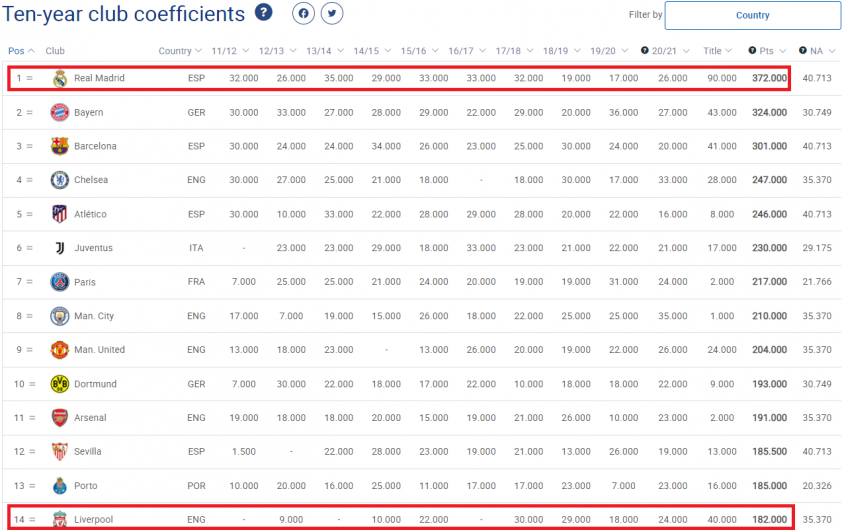Click the Arsenal club crest
Image resolution: width=842 pixels, height=530 pixels.
pyautogui.click(x=60, y=418)
